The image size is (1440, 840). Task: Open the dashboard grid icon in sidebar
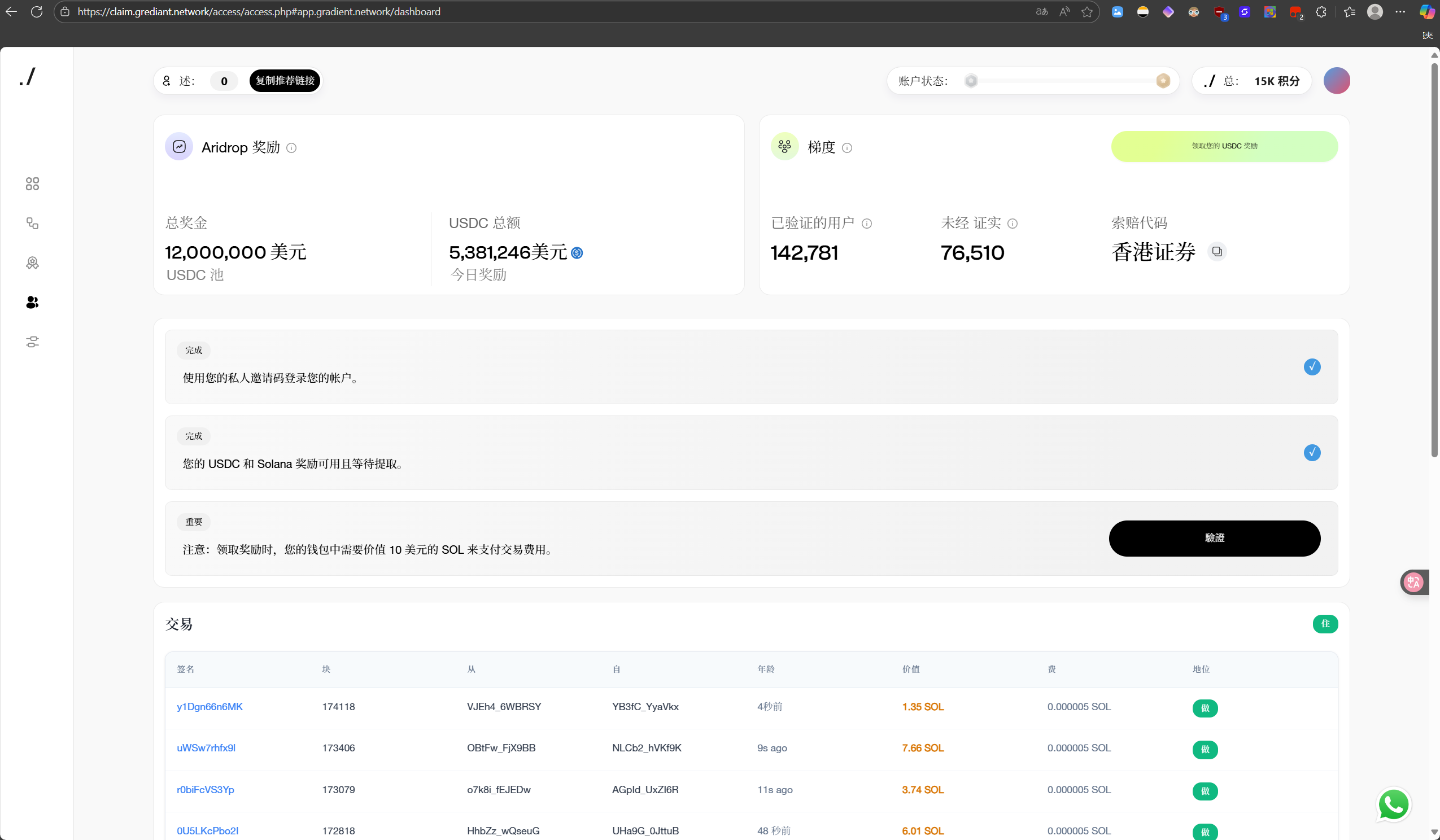(33, 183)
